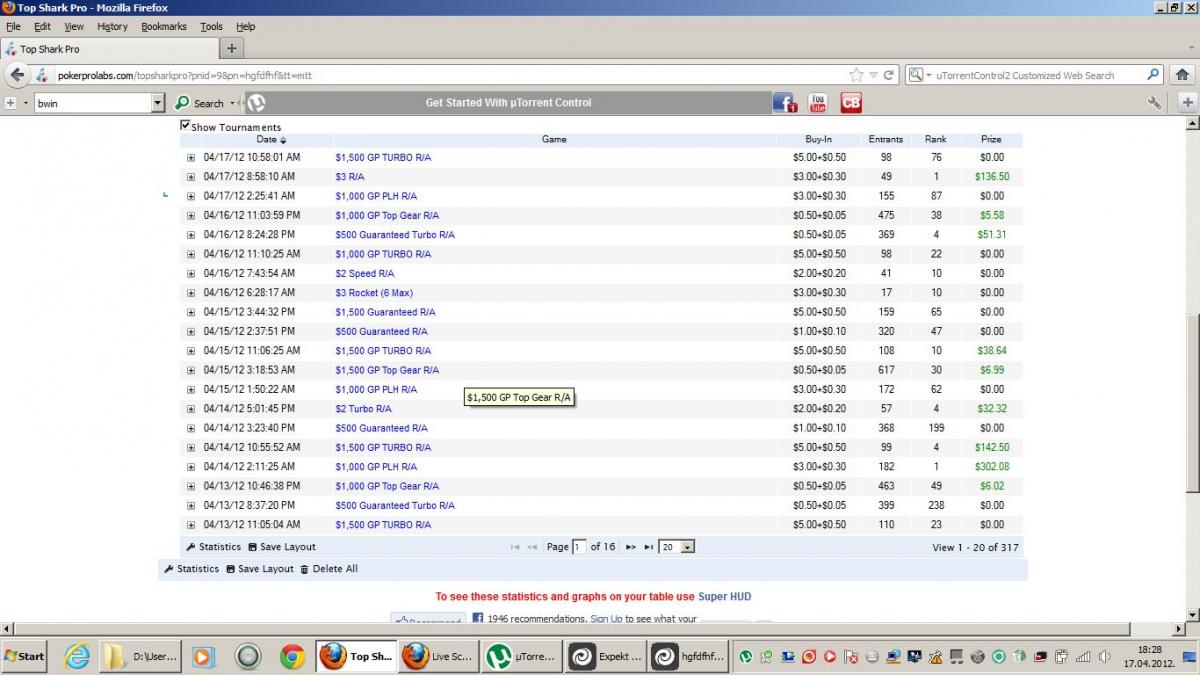Open the File menu
Viewport: 1200px width, 675px height.
[x=13, y=27]
